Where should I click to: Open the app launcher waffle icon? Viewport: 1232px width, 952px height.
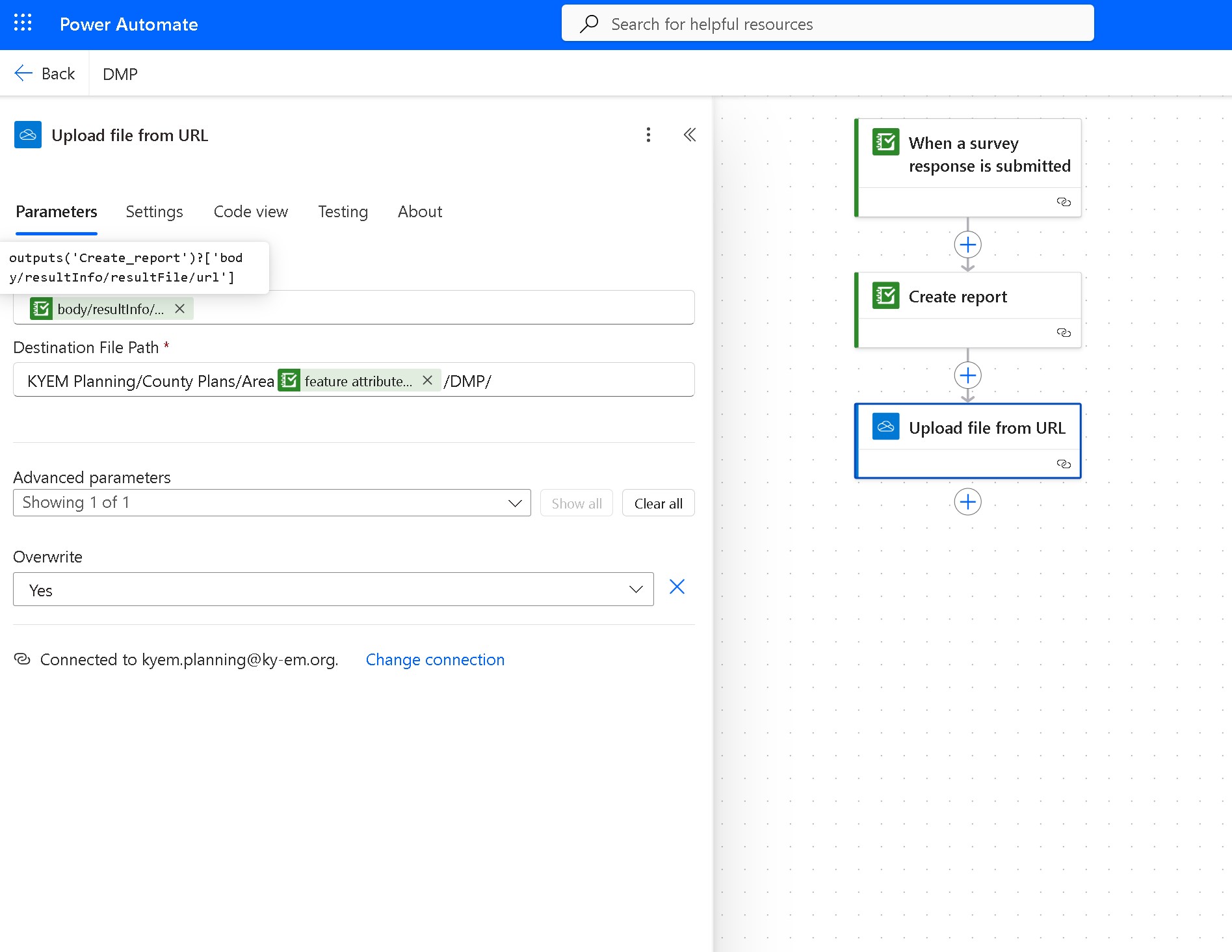[x=23, y=23]
